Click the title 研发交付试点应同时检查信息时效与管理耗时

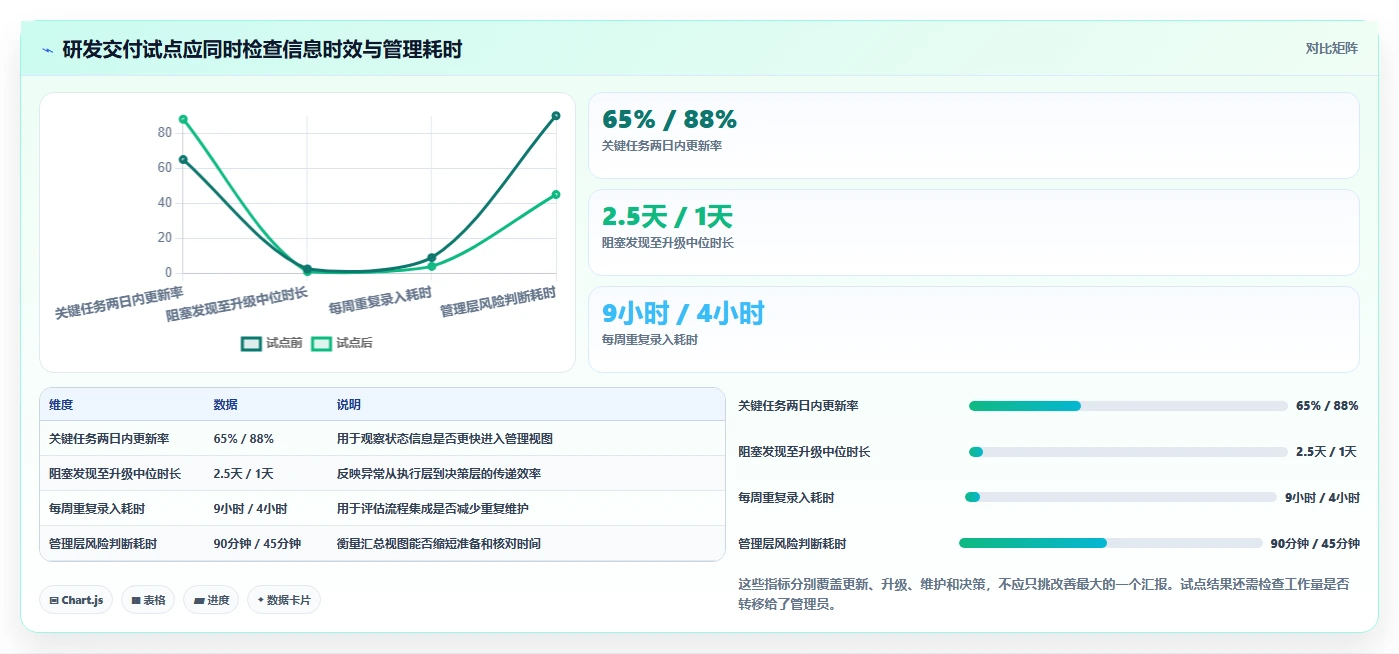tap(262, 50)
